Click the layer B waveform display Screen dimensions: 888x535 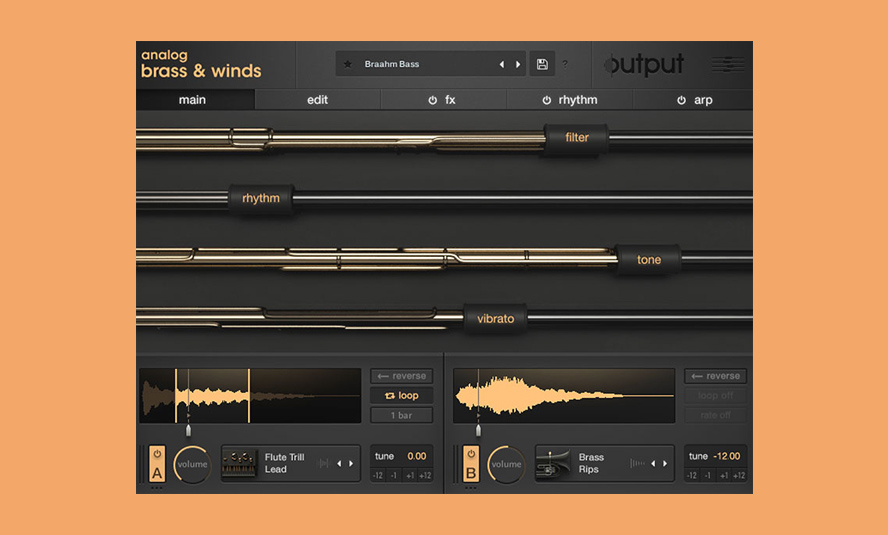coord(564,396)
